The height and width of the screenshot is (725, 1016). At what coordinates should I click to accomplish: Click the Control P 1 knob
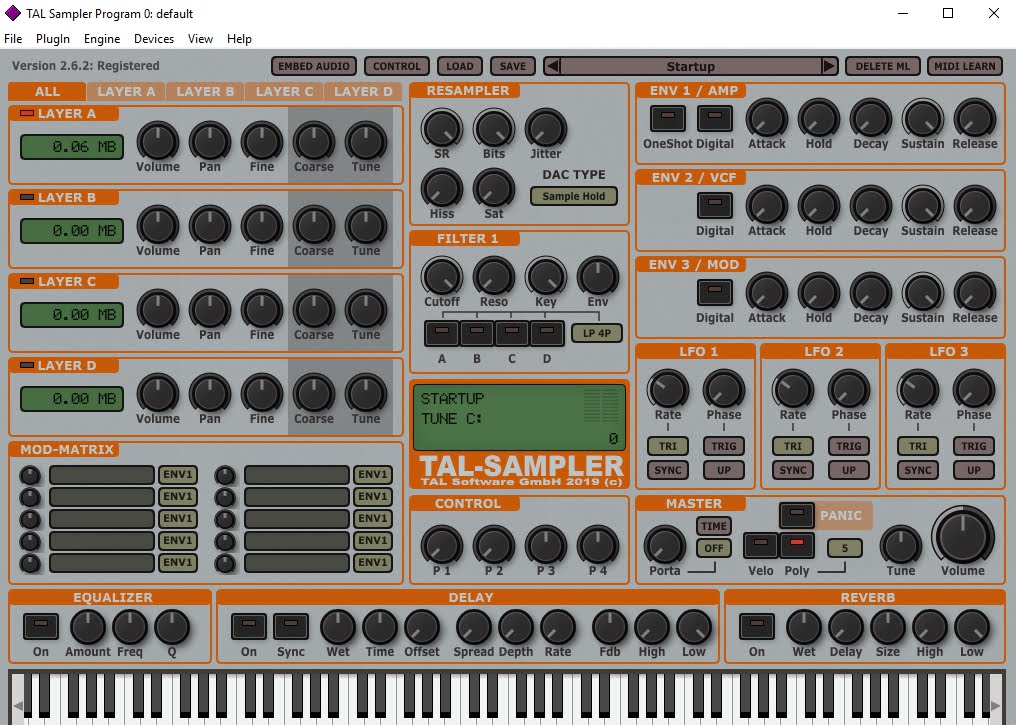442,544
